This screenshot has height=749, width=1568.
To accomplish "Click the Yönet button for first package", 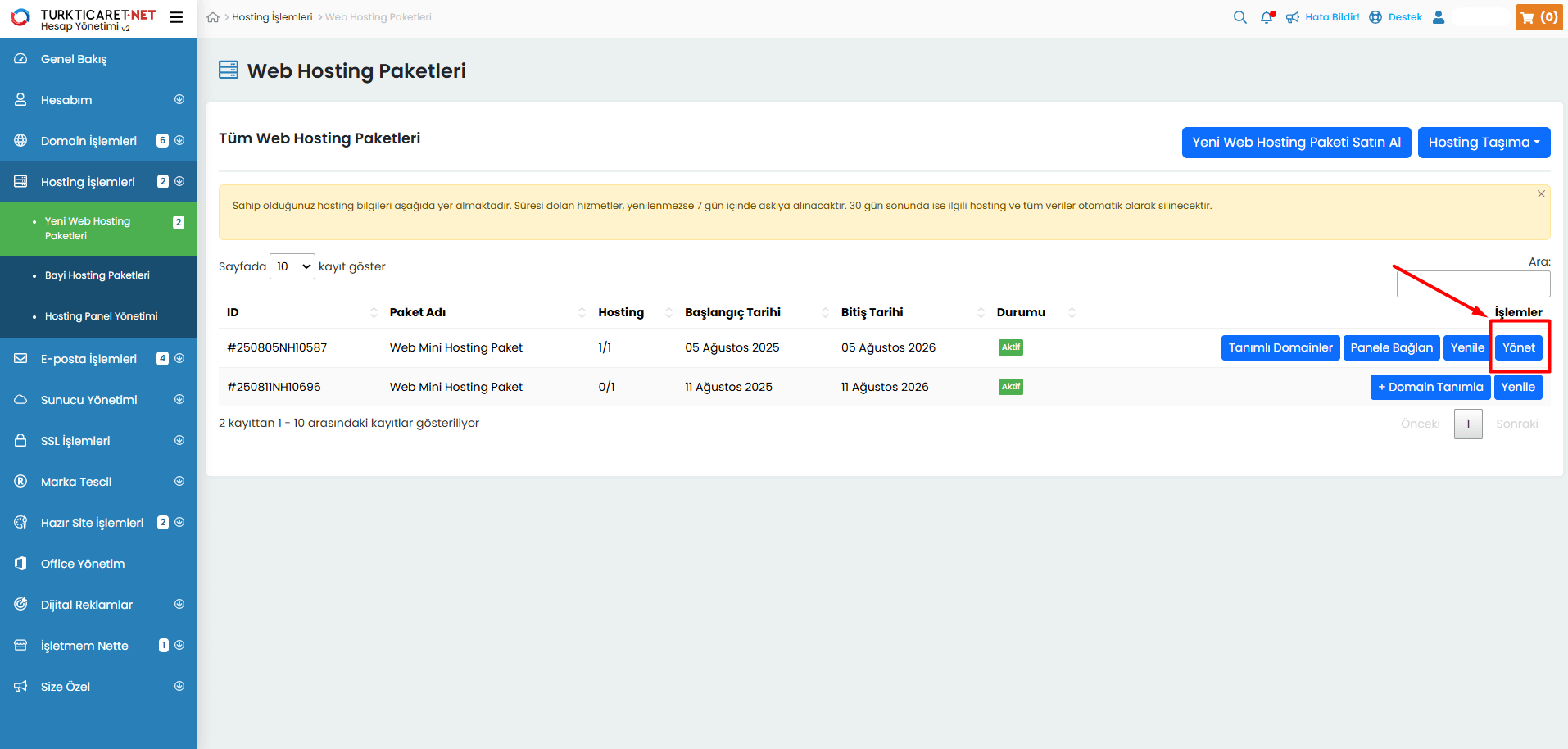I will tap(1518, 347).
